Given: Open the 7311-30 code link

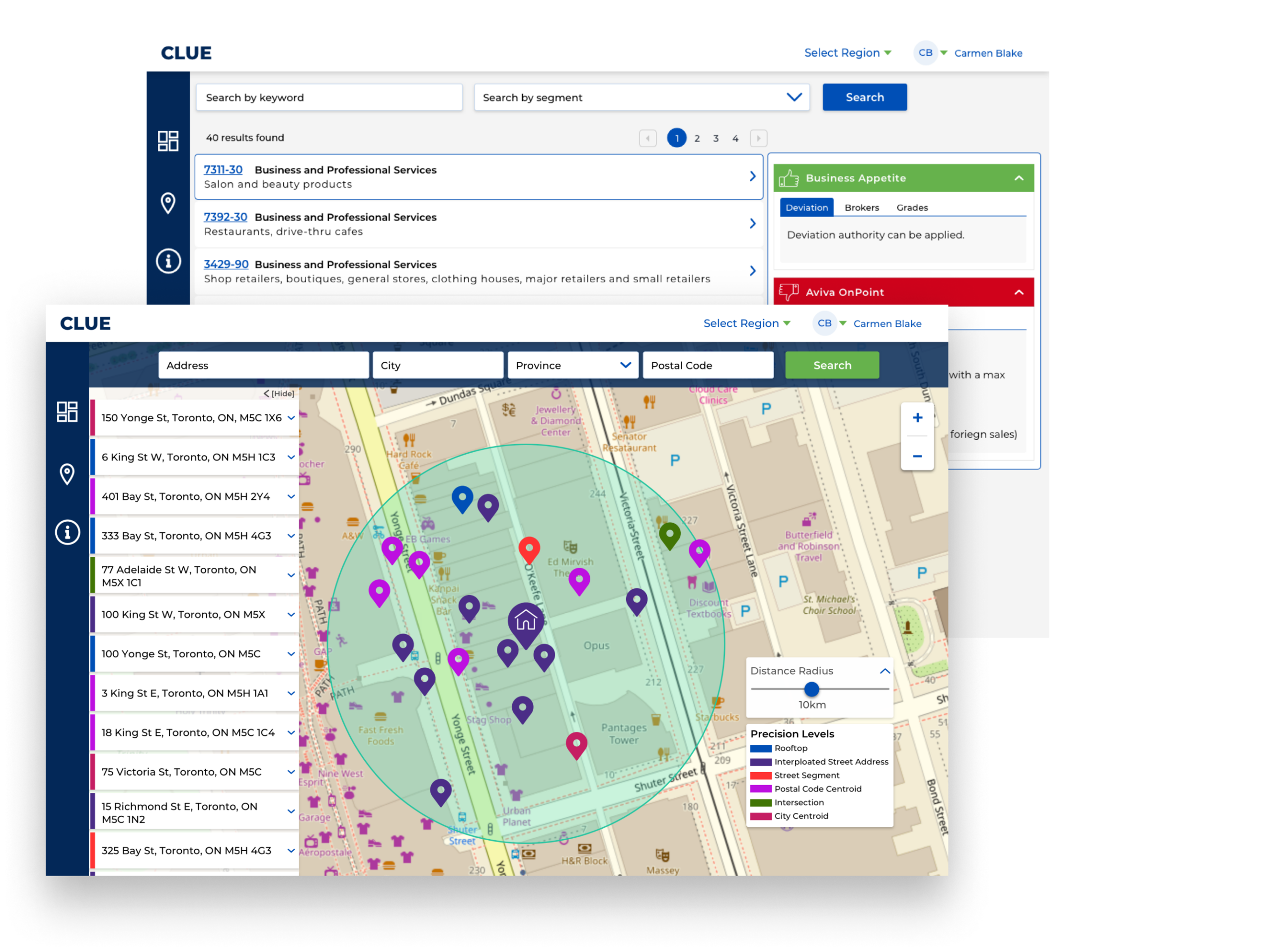Looking at the screenshot, I should click(223, 169).
